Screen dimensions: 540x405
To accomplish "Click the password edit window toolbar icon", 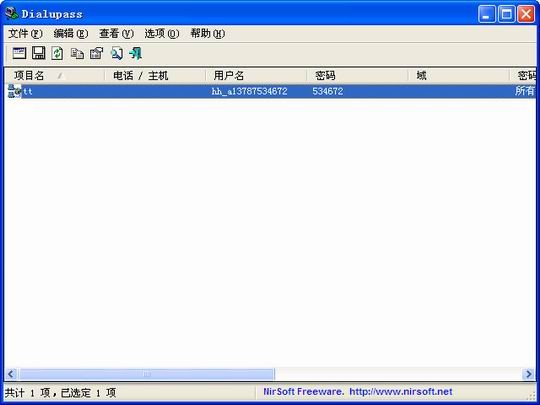I will tap(19, 53).
